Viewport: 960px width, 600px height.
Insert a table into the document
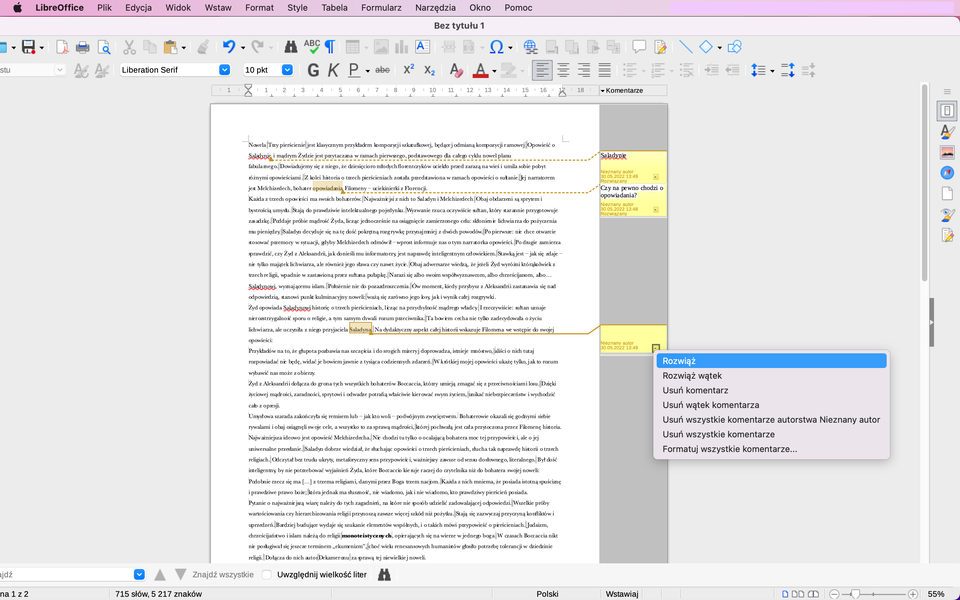point(352,46)
